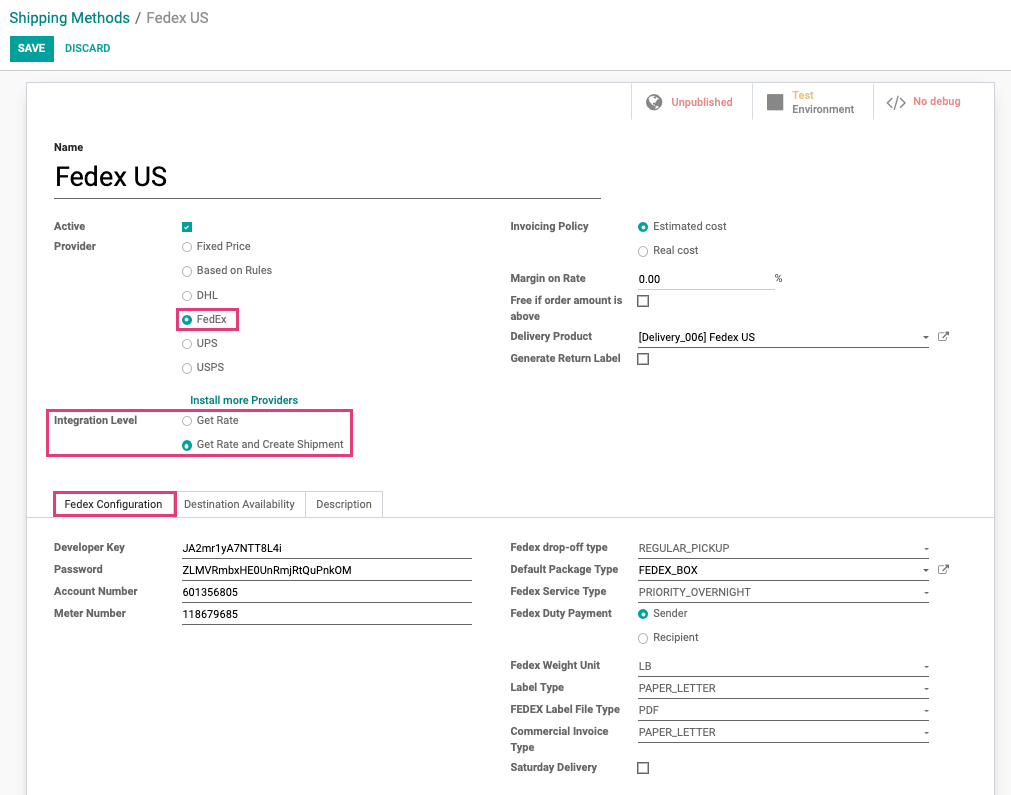
Task: Edit the Name field Fedex US
Action: click(328, 177)
